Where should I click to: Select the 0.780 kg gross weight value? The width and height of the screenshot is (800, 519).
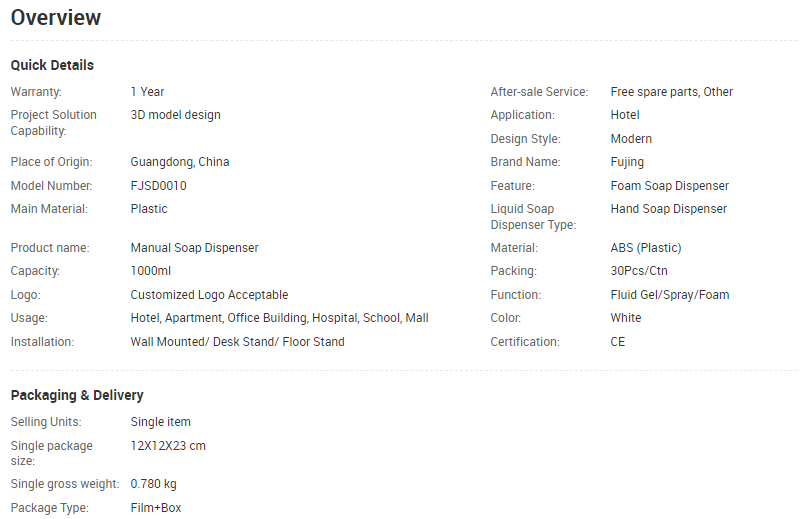click(x=154, y=484)
